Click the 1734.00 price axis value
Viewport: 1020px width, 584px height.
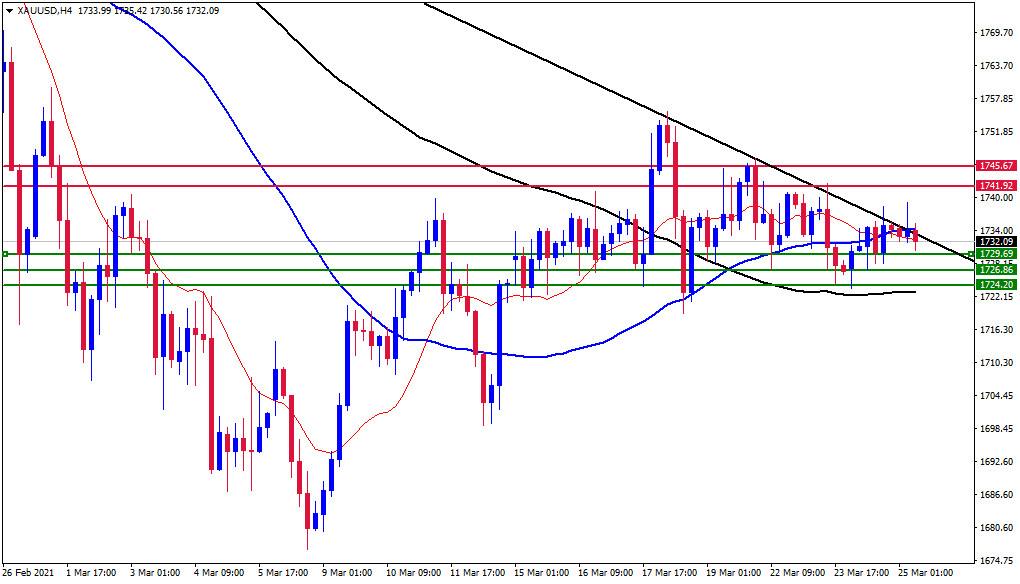(997, 231)
